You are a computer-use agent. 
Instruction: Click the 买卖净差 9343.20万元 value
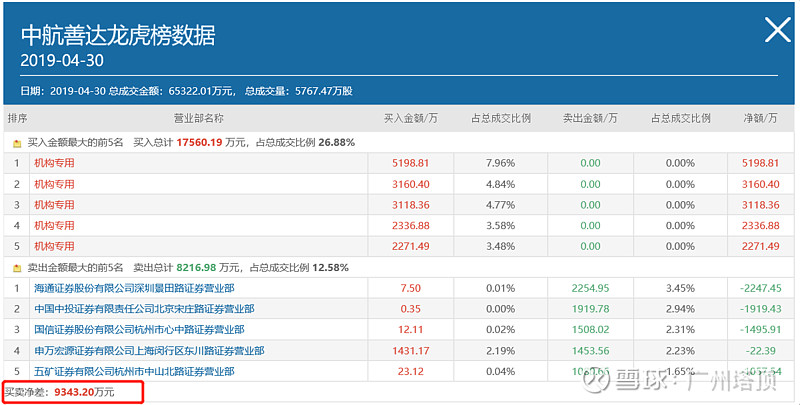[x=84, y=392]
